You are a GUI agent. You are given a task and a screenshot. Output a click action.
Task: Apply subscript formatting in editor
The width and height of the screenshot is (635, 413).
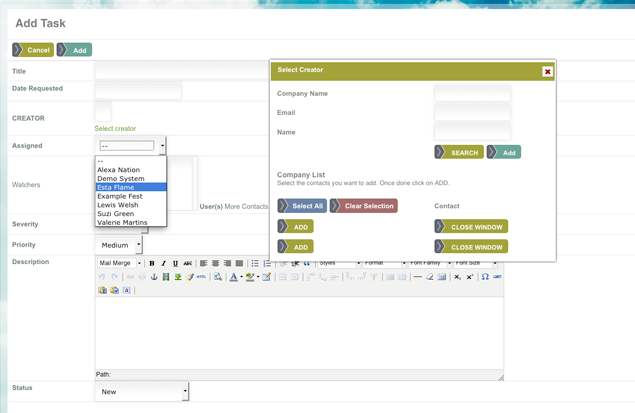(458, 277)
